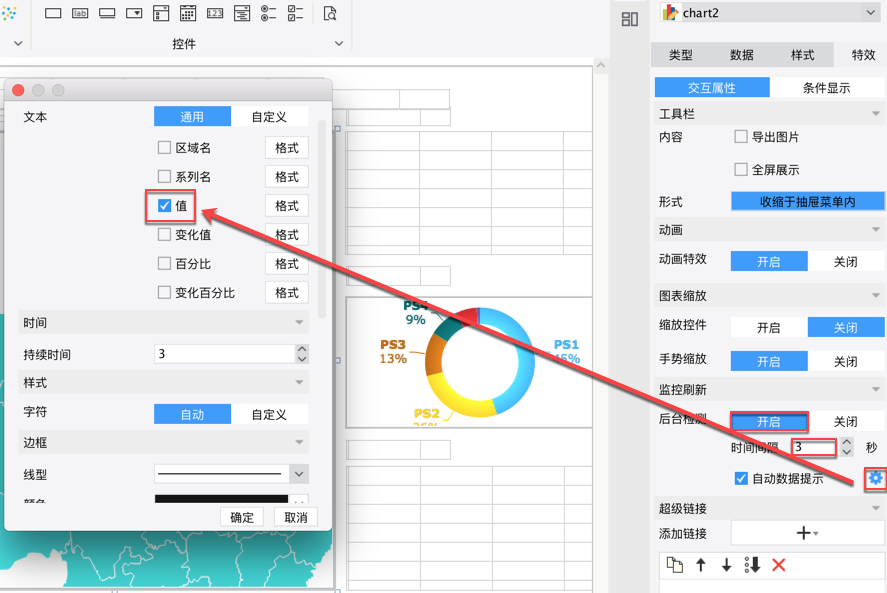Select the dropdown checkbox widget icon

coord(161,13)
